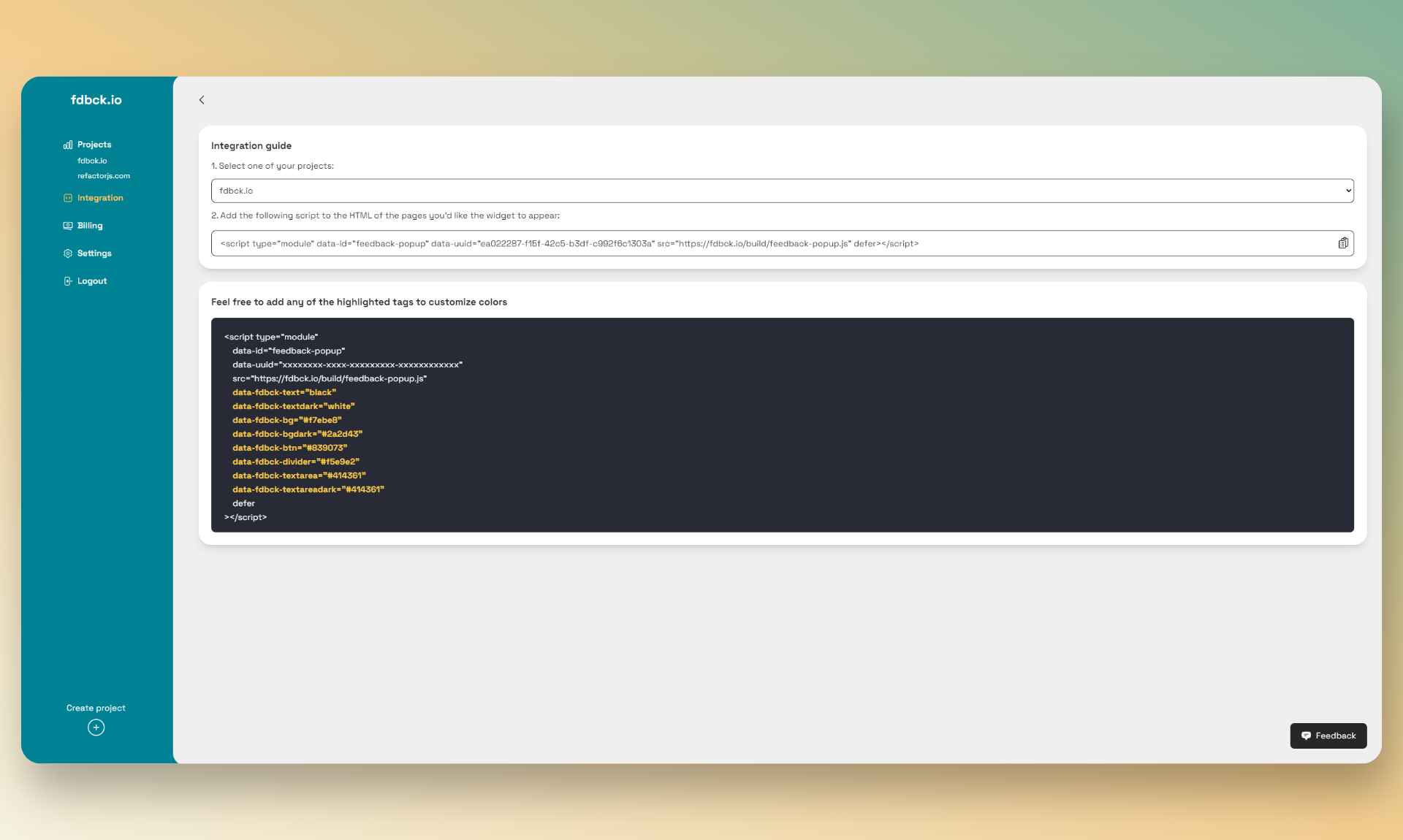Go to Integration menu item
Viewport: 1403px width, 840px height.
click(100, 198)
